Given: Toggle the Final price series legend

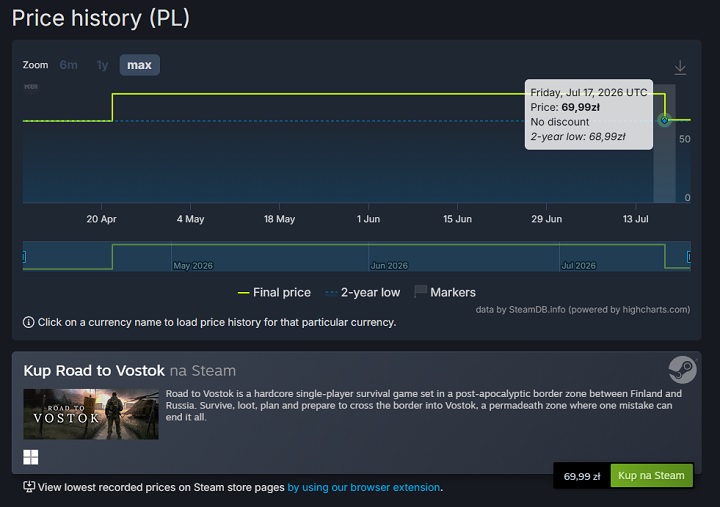Looking at the screenshot, I should 274,293.
